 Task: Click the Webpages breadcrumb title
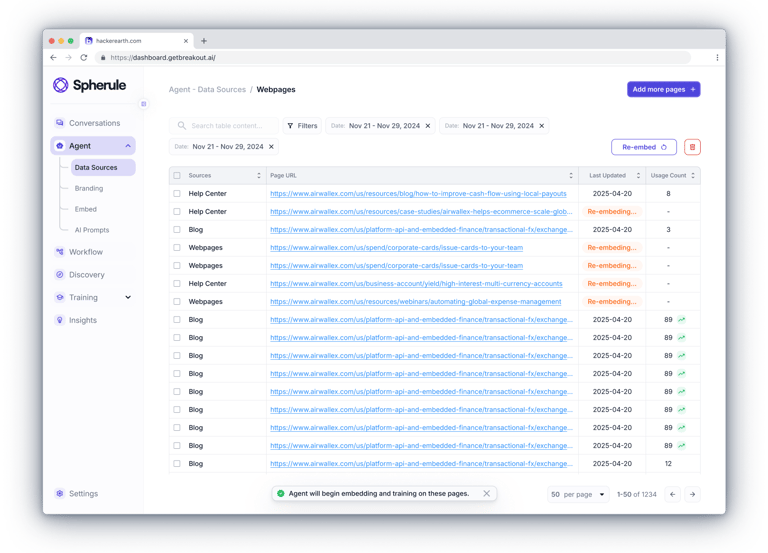coord(276,90)
